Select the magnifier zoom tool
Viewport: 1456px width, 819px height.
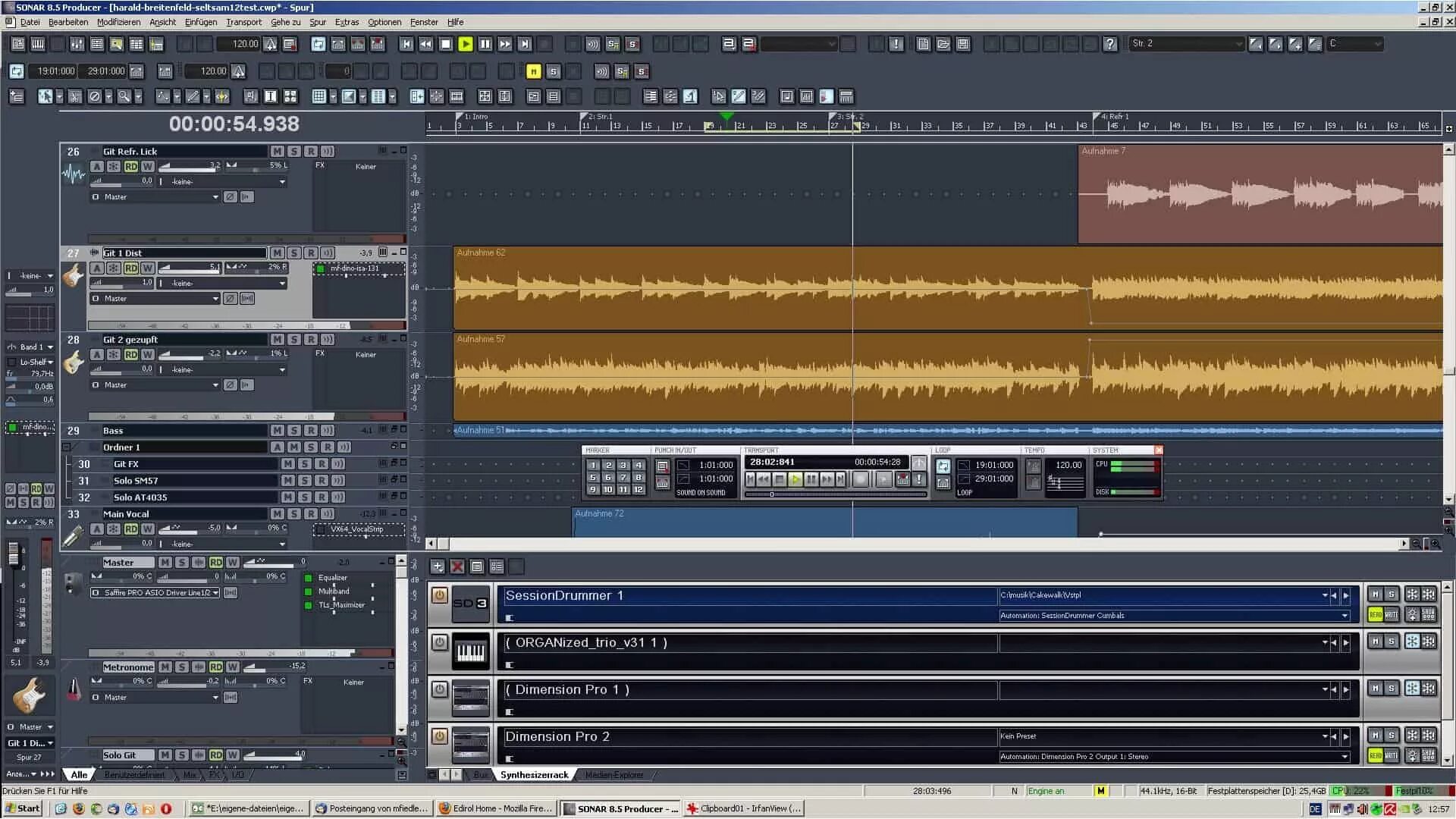[x=124, y=96]
